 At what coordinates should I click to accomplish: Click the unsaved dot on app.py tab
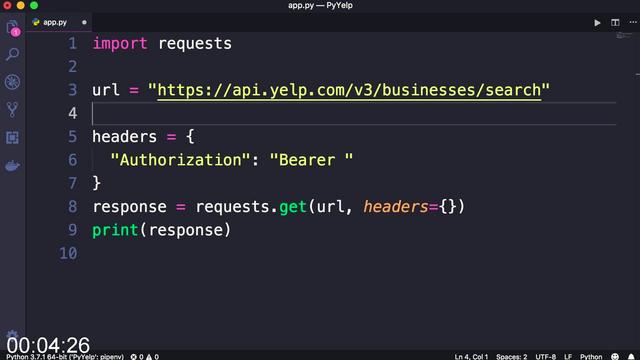coord(84,22)
